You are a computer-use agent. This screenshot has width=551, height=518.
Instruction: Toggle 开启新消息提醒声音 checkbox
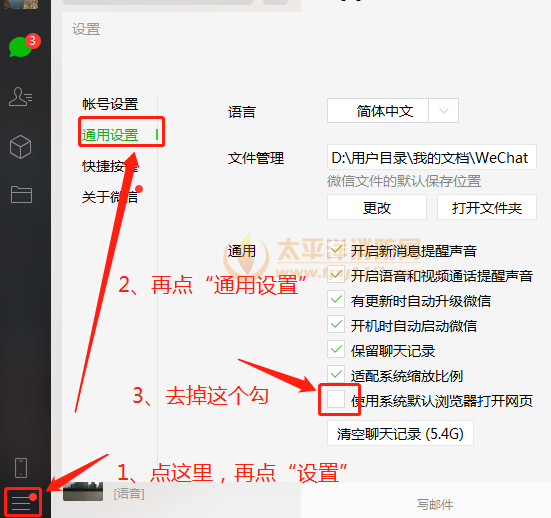pos(336,250)
